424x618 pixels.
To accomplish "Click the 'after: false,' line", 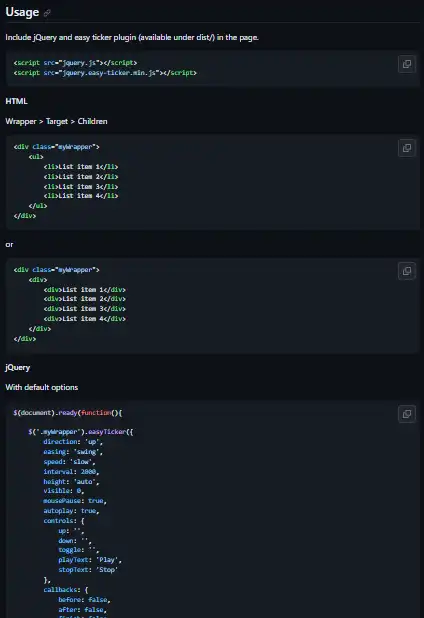I will coord(83,610).
